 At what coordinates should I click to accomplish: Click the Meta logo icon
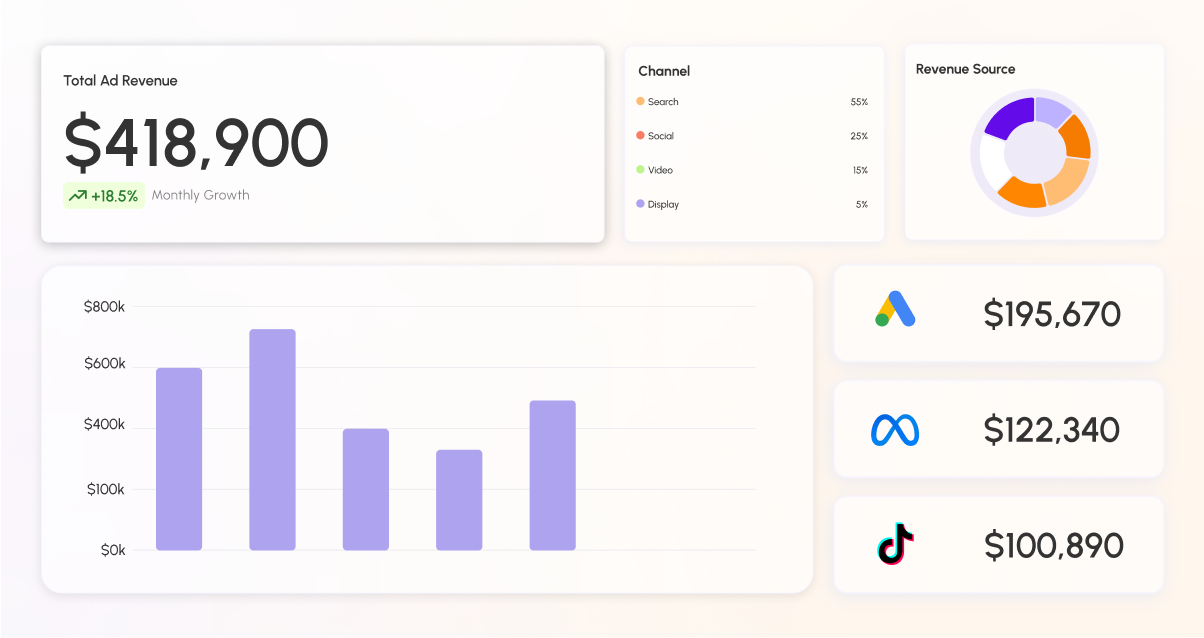coord(895,430)
